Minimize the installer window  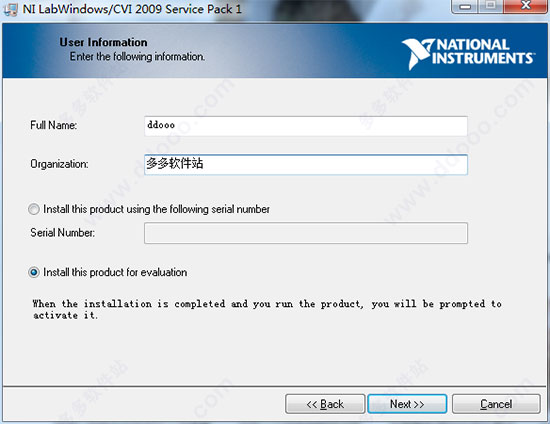[465, 6]
